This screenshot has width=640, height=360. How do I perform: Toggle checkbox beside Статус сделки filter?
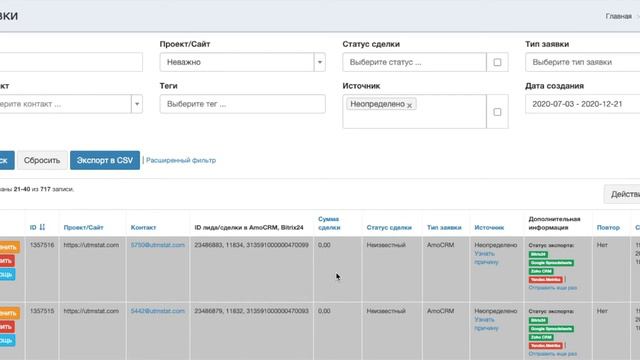click(497, 62)
